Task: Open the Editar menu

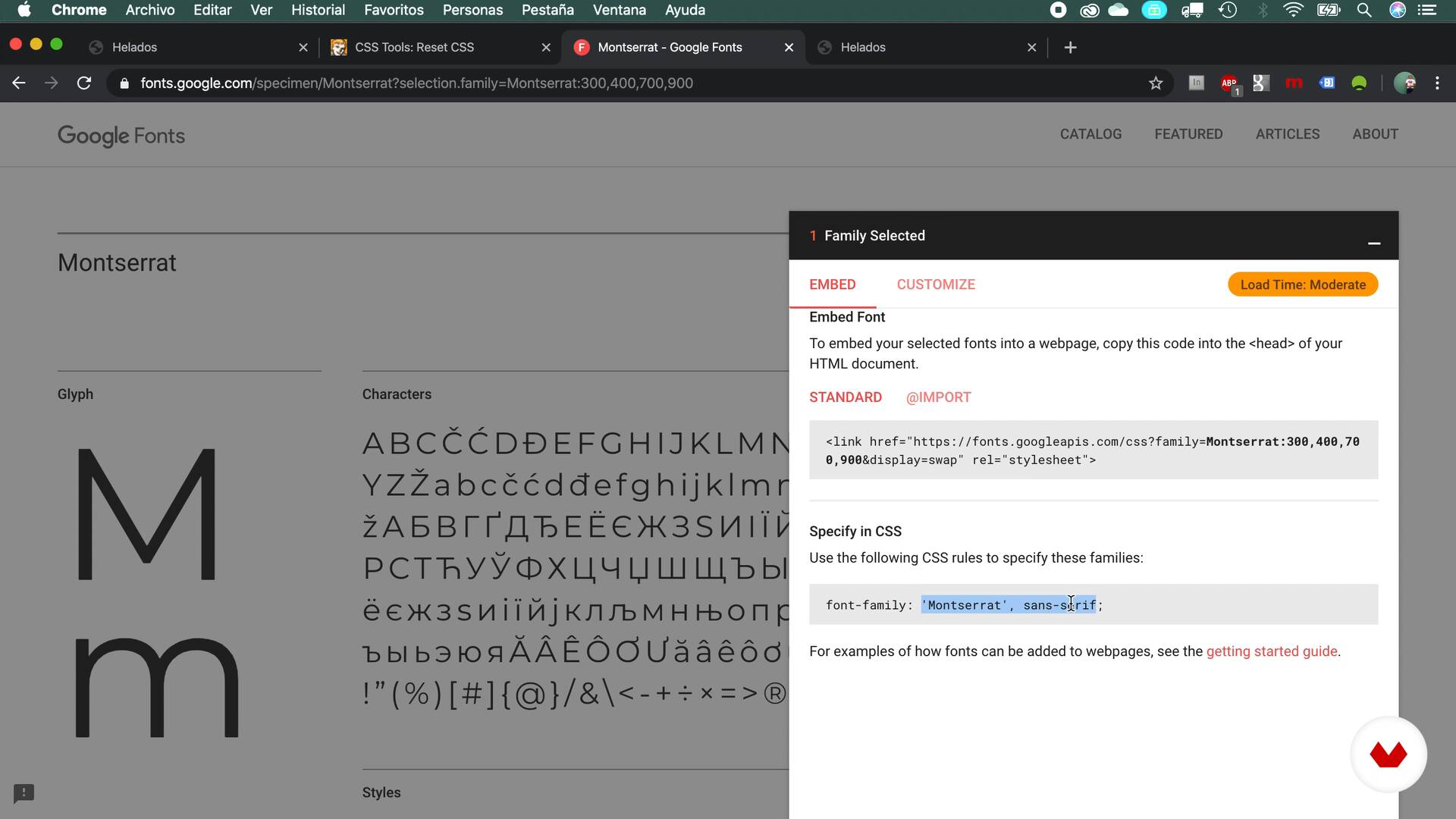Action: click(x=212, y=10)
